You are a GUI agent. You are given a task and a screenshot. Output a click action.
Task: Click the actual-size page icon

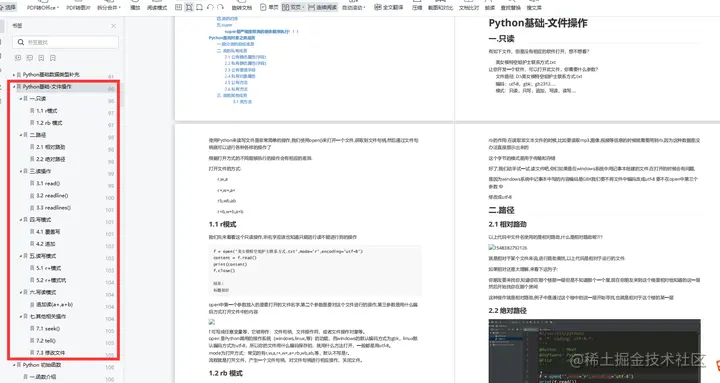point(179,7)
